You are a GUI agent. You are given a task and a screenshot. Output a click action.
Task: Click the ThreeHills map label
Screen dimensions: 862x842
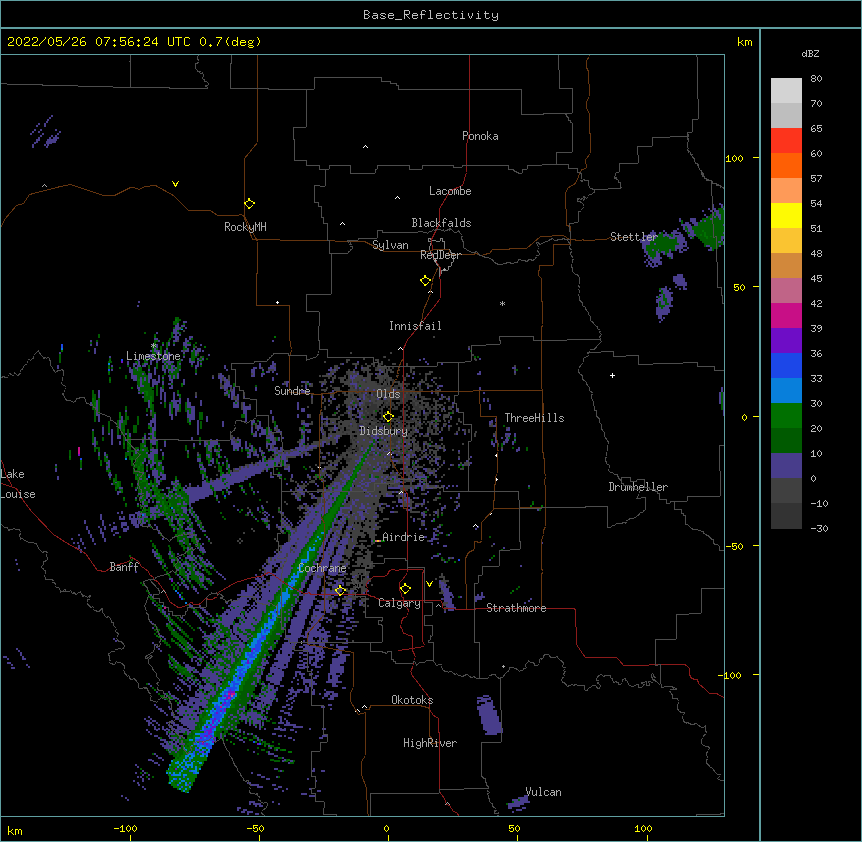[534, 418]
